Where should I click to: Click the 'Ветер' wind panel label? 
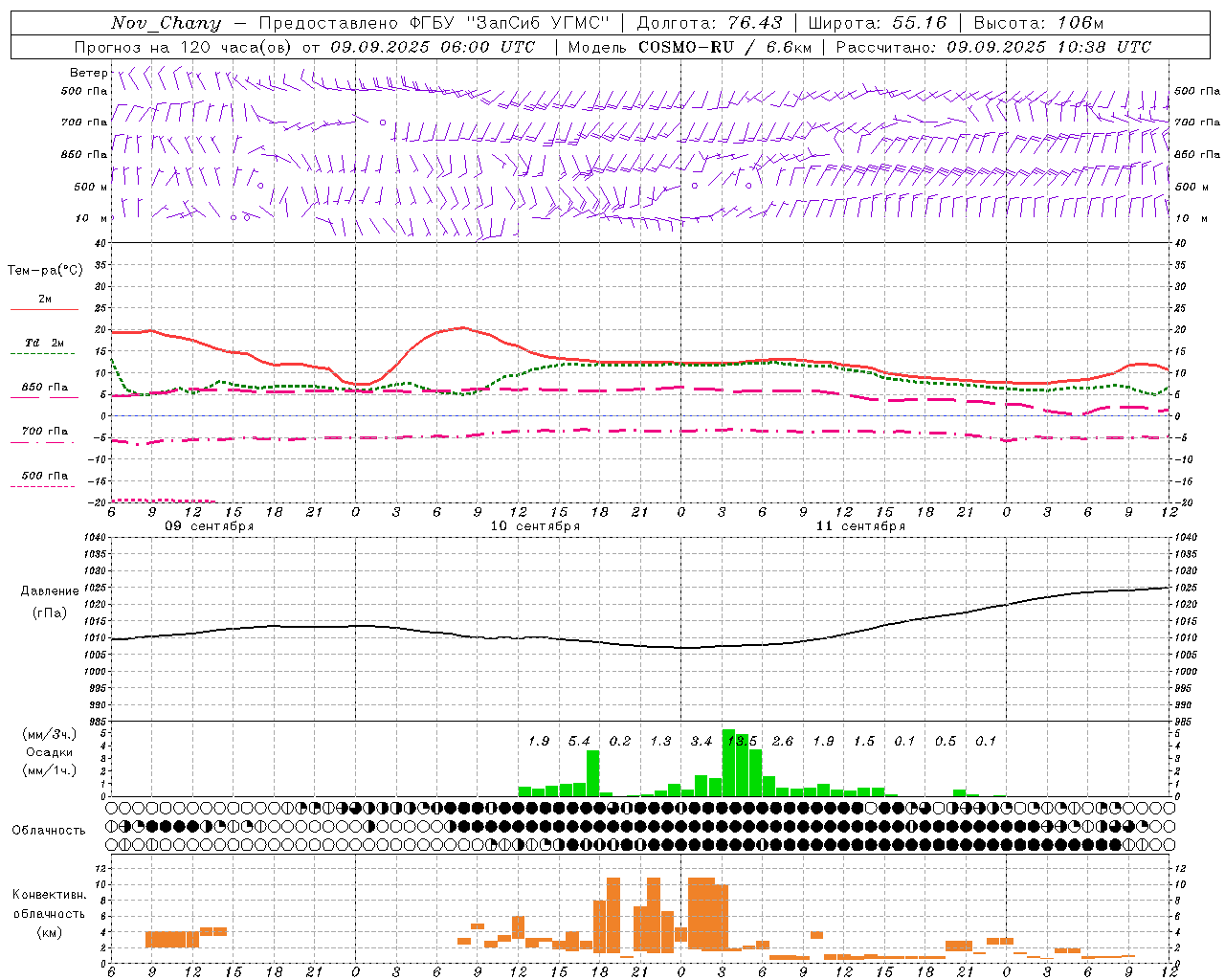coord(88,73)
